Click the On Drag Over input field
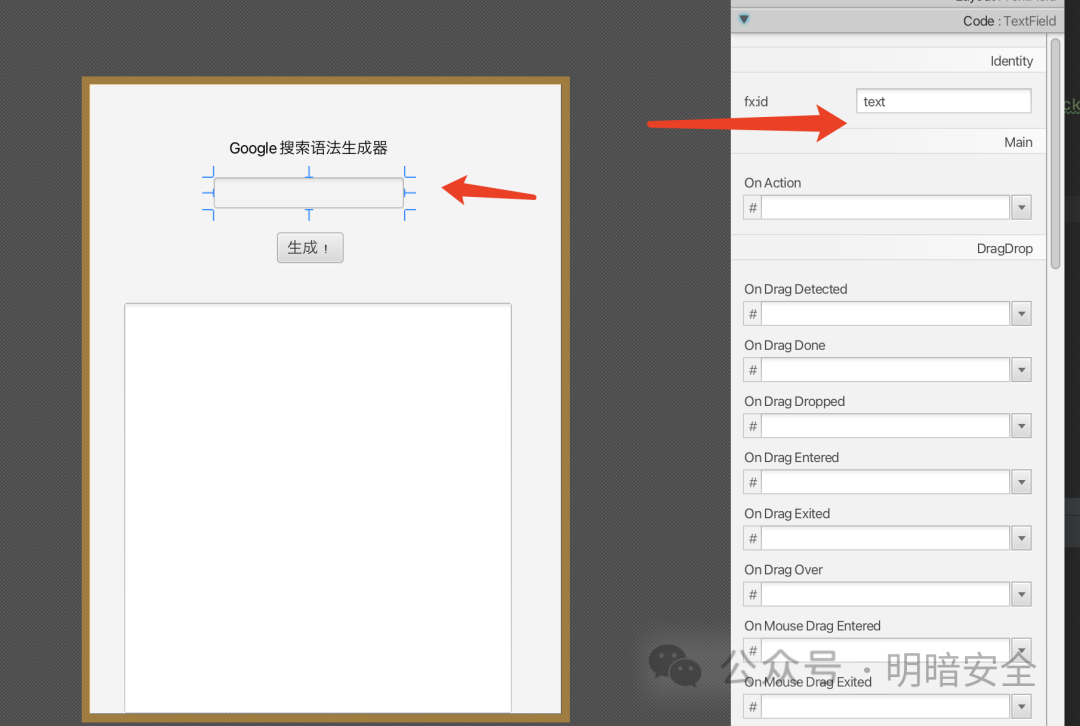Screen dimensions: 1080x726 click(x=885, y=594)
